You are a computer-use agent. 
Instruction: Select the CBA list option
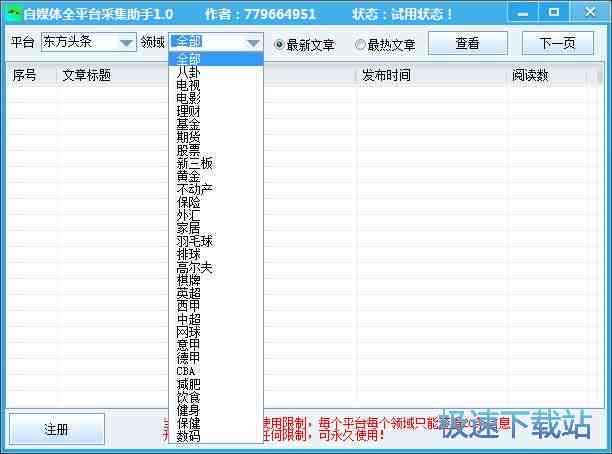click(216, 371)
